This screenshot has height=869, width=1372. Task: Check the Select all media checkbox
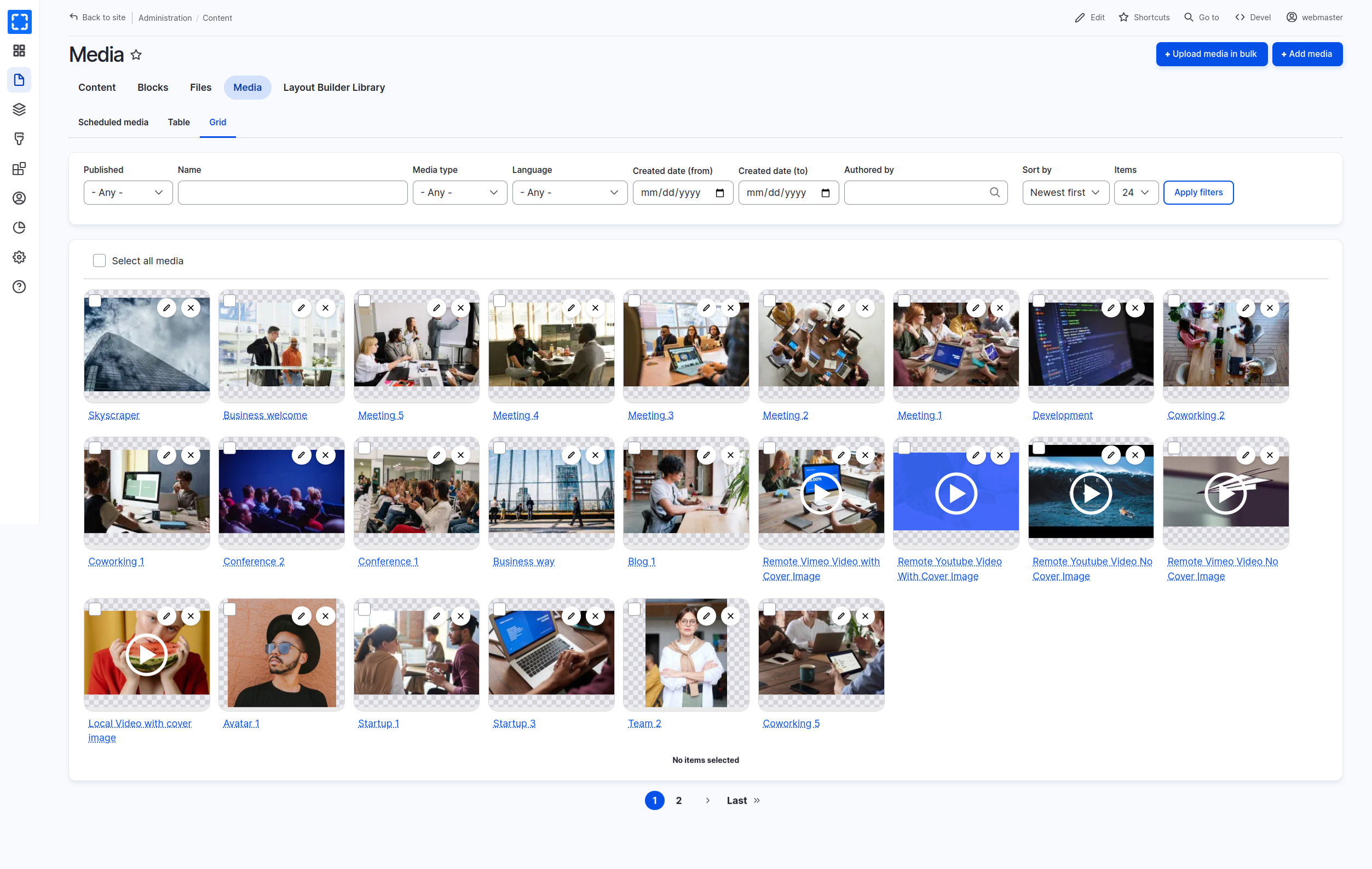(99, 261)
